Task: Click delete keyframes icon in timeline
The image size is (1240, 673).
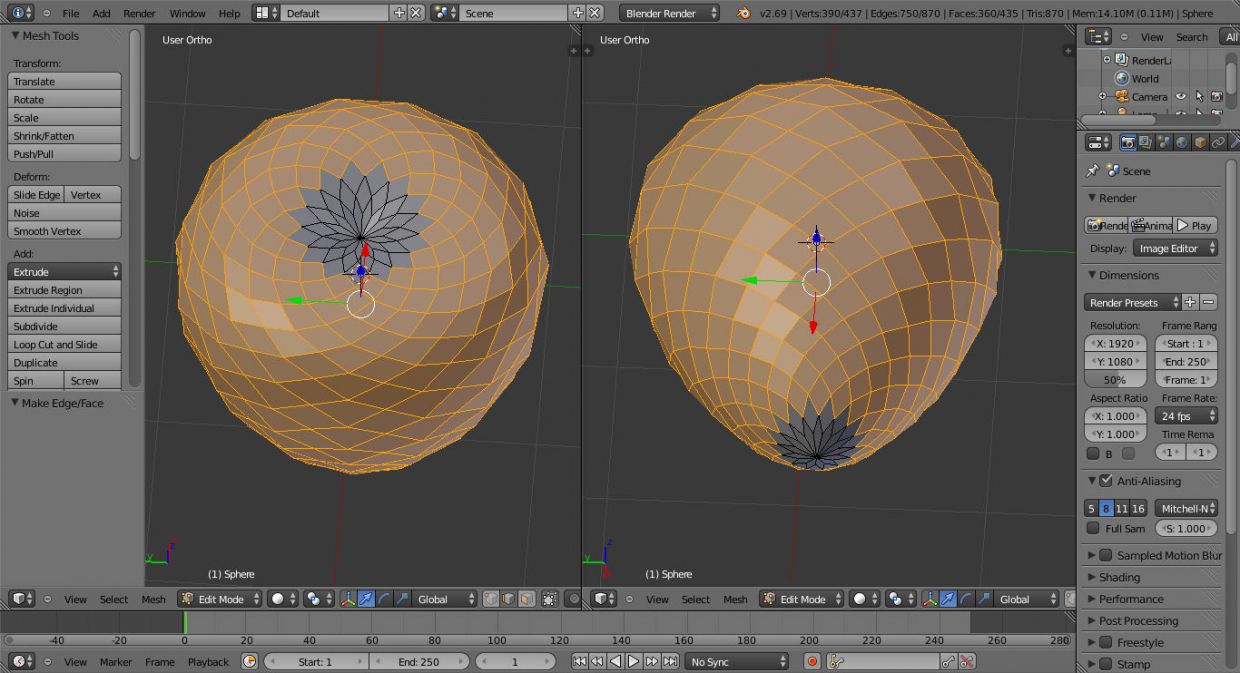Action: [967, 662]
